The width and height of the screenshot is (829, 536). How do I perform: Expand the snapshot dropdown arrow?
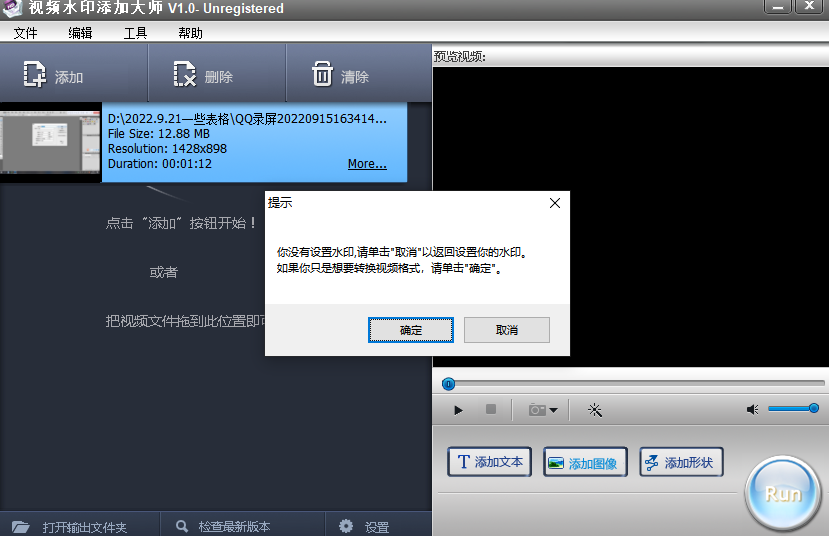[553, 410]
